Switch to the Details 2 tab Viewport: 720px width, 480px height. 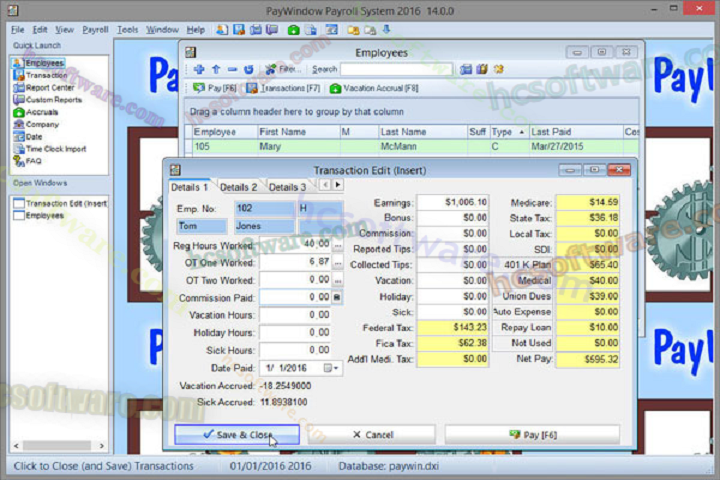pos(238,187)
